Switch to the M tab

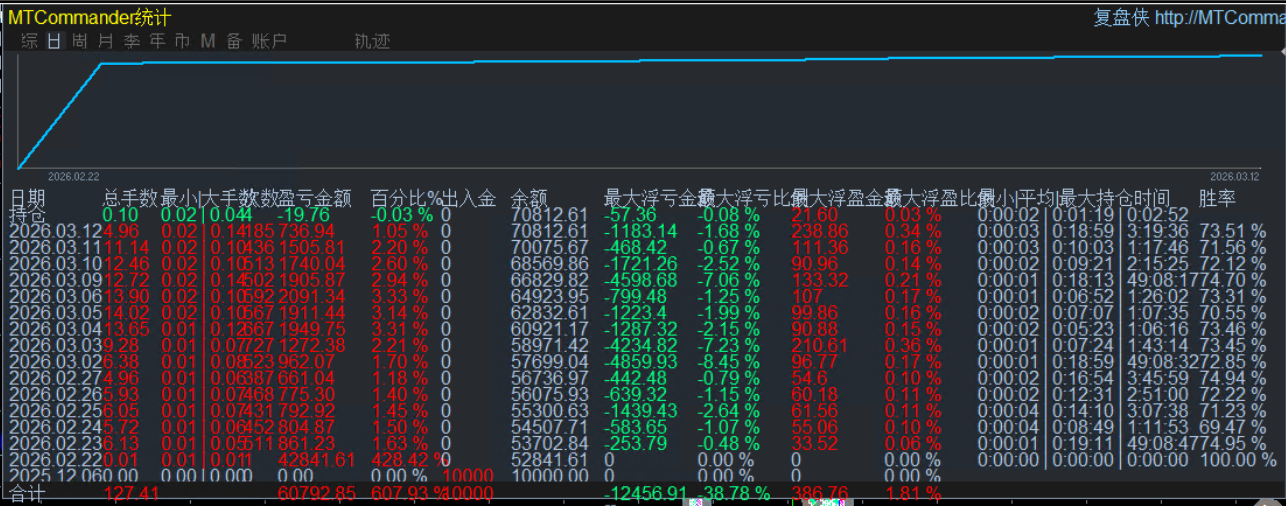tap(208, 41)
